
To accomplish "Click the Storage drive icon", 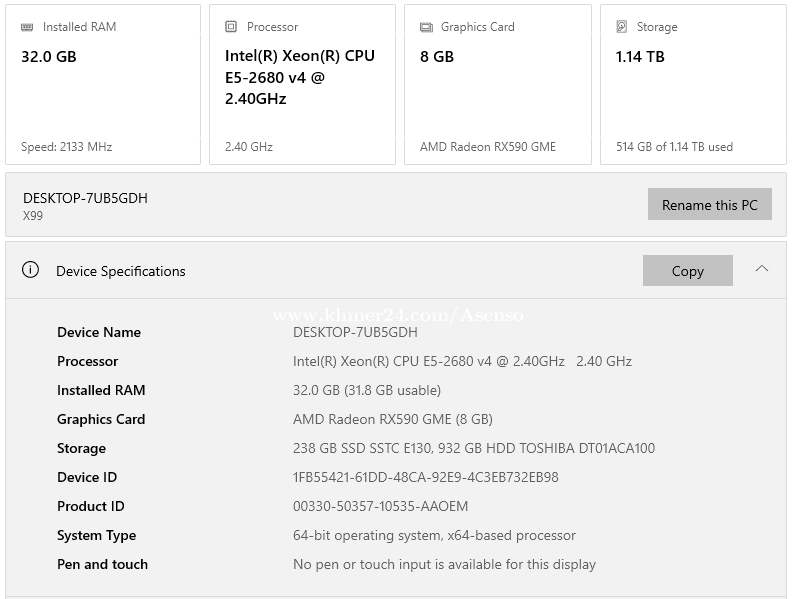I will coord(622,27).
